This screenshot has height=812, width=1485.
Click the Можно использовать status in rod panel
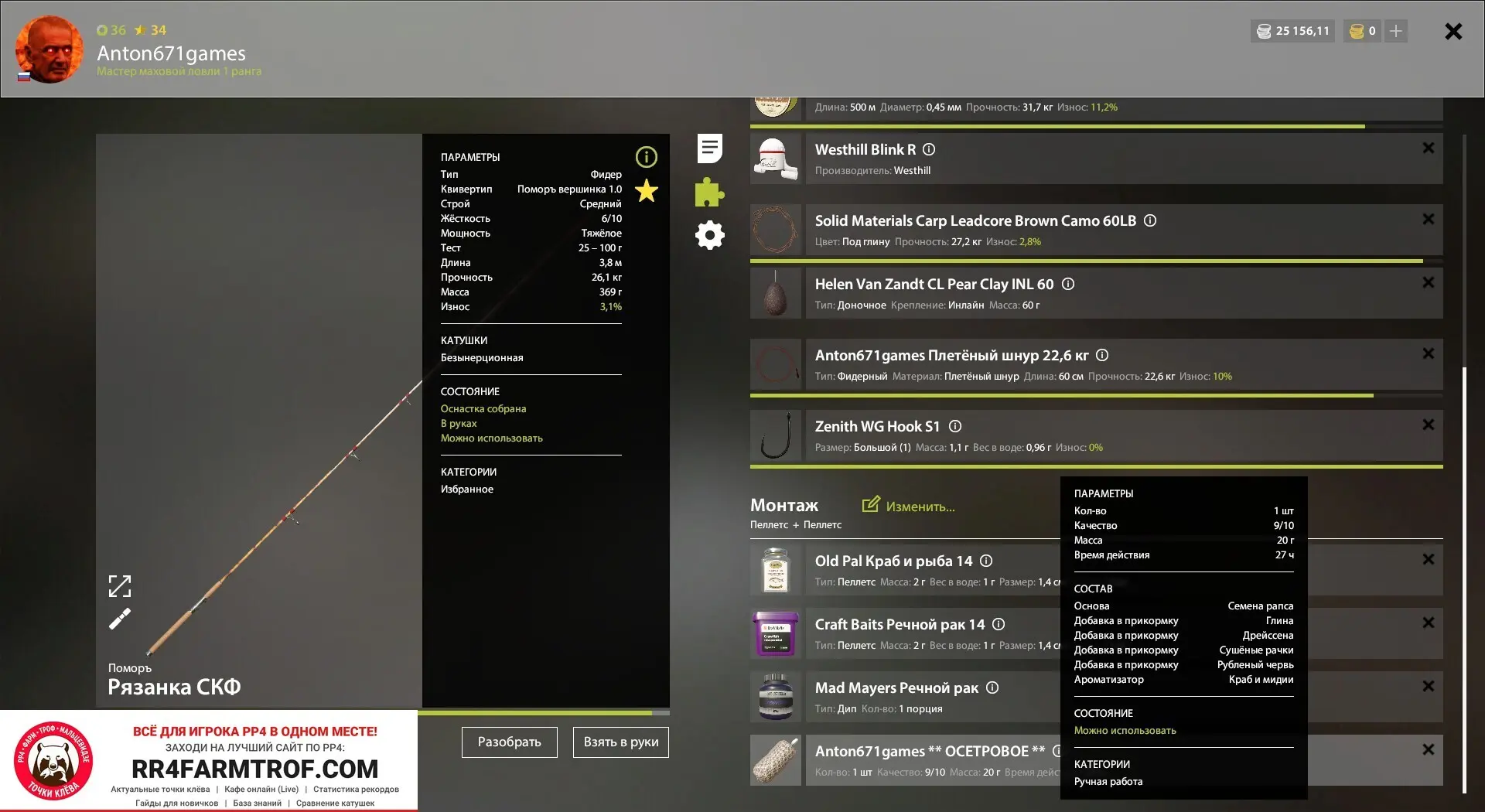(x=492, y=438)
